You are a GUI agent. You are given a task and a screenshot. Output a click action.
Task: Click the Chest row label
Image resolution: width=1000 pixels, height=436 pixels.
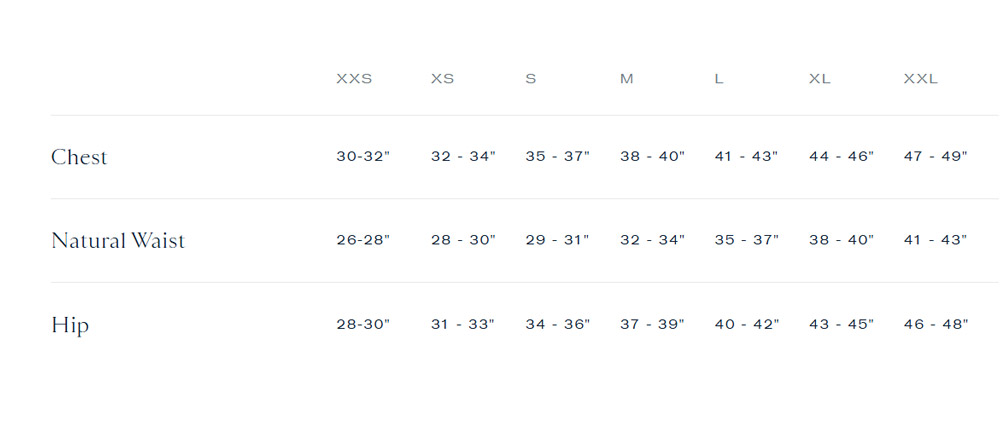[79, 157]
